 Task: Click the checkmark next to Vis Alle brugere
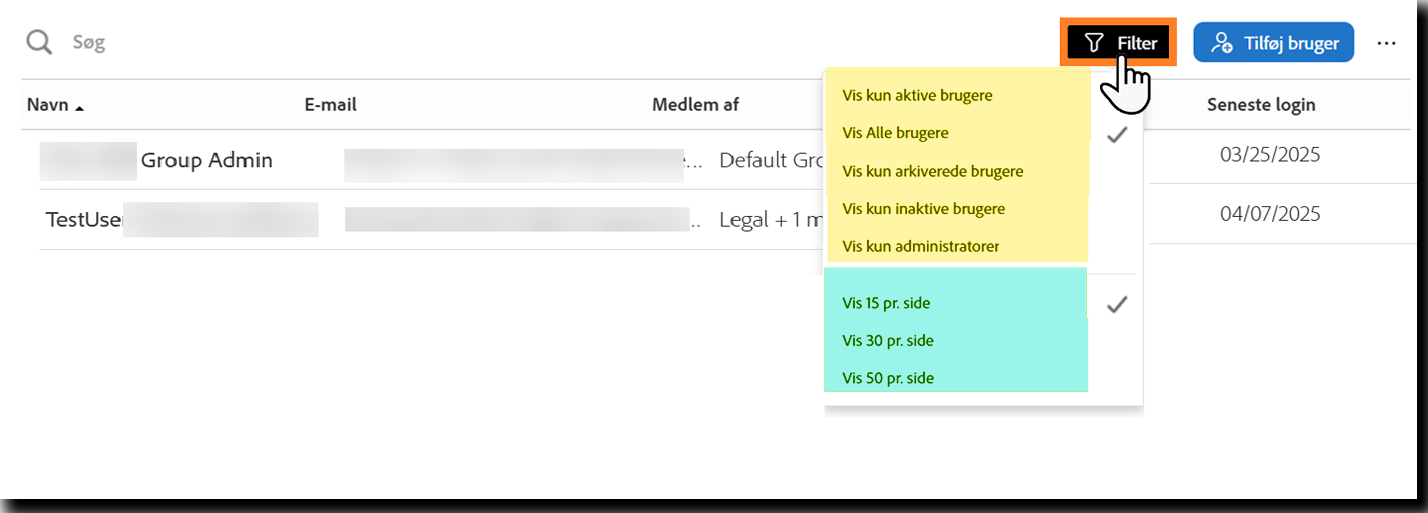[x=1117, y=135]
